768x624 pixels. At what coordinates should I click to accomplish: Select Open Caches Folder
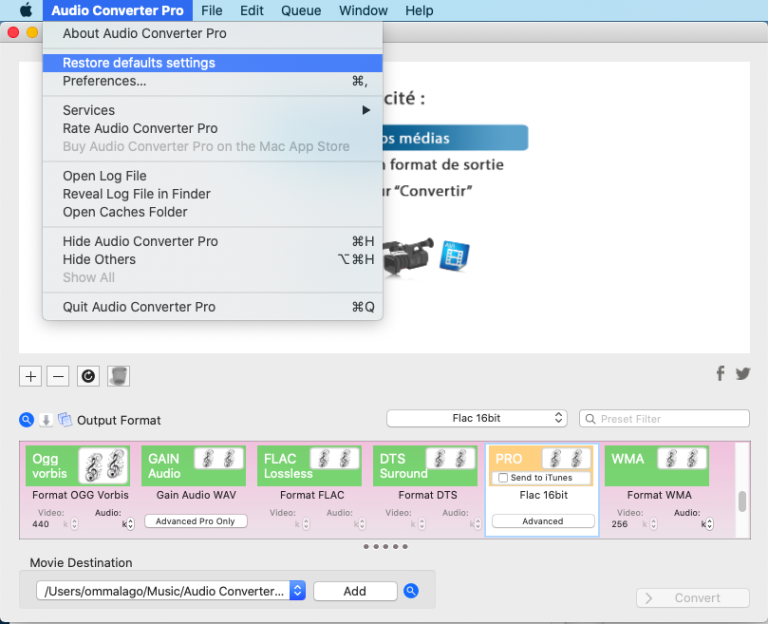[x=213, y=212]
